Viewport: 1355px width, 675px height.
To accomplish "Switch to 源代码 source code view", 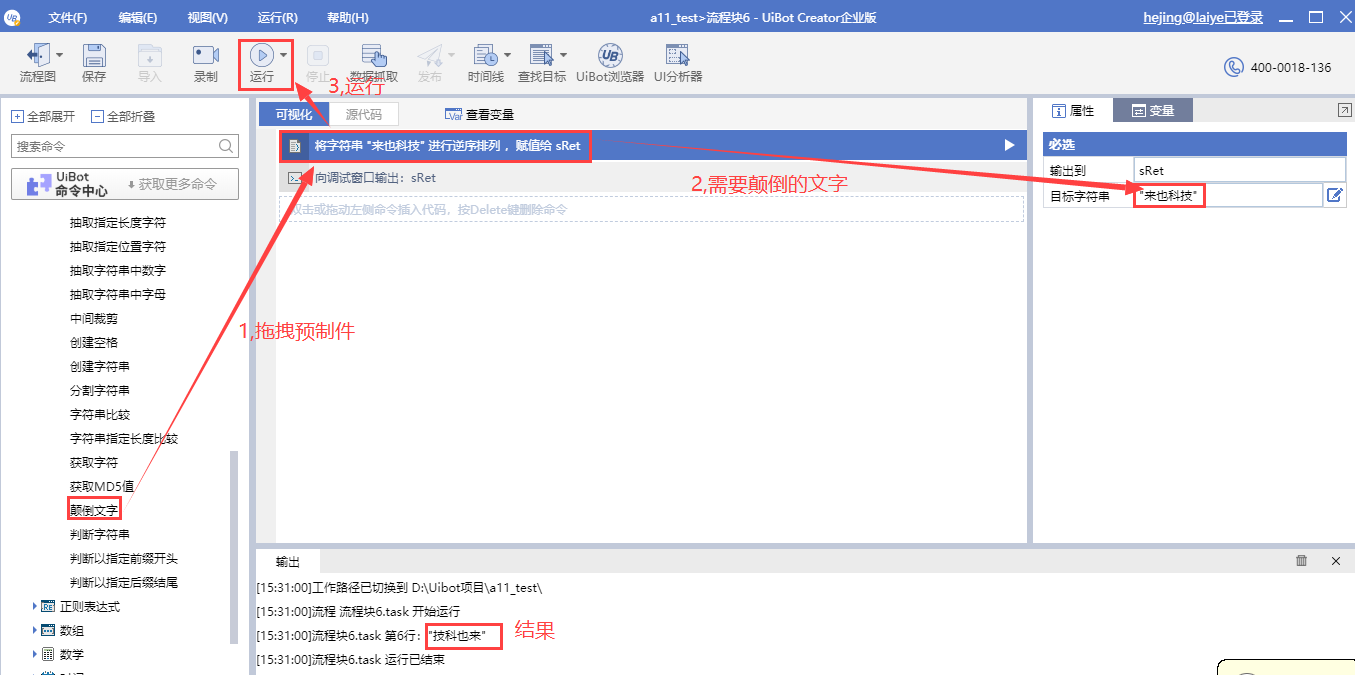I will pyautogui.click(x=363, y=114).
